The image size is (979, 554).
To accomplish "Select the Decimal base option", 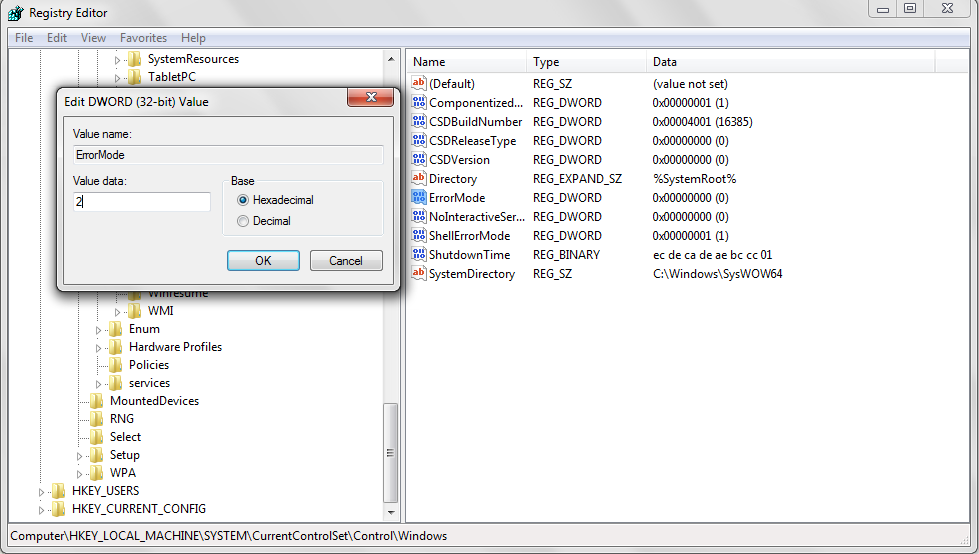I will click(x=243, y=221).
